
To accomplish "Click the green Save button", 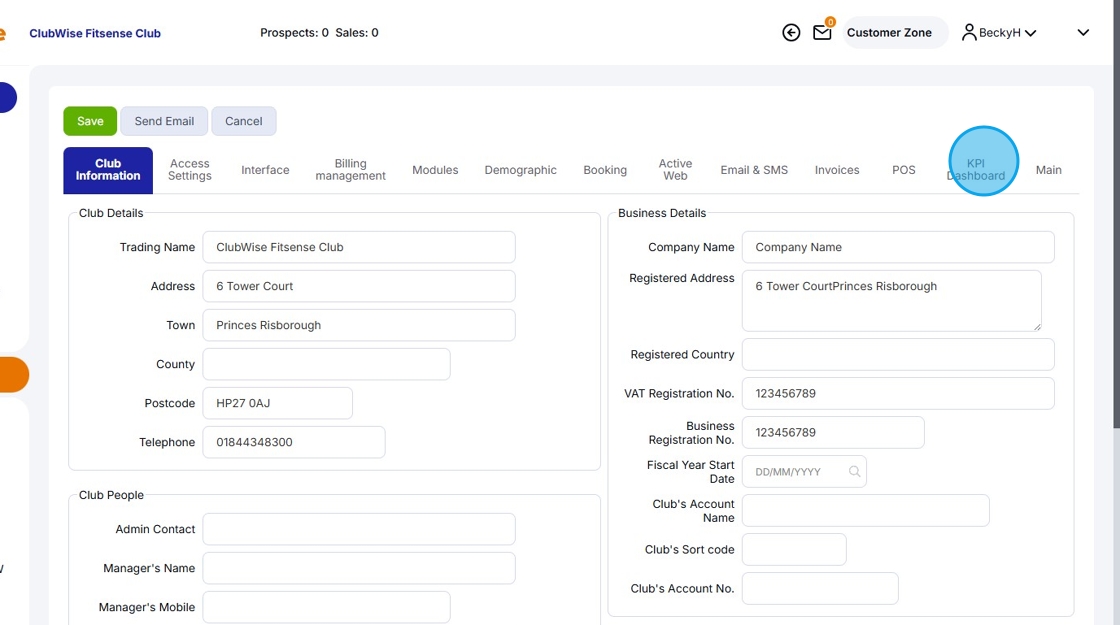I will [90, 121].
